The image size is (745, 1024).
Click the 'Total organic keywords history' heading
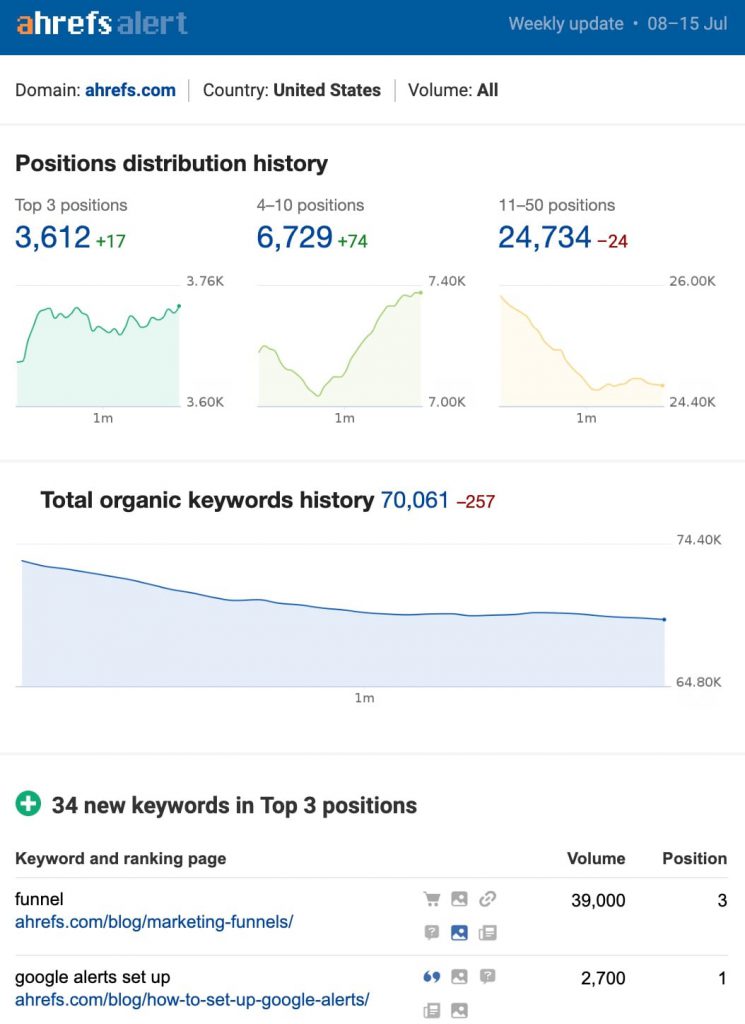tap(208, 500)
